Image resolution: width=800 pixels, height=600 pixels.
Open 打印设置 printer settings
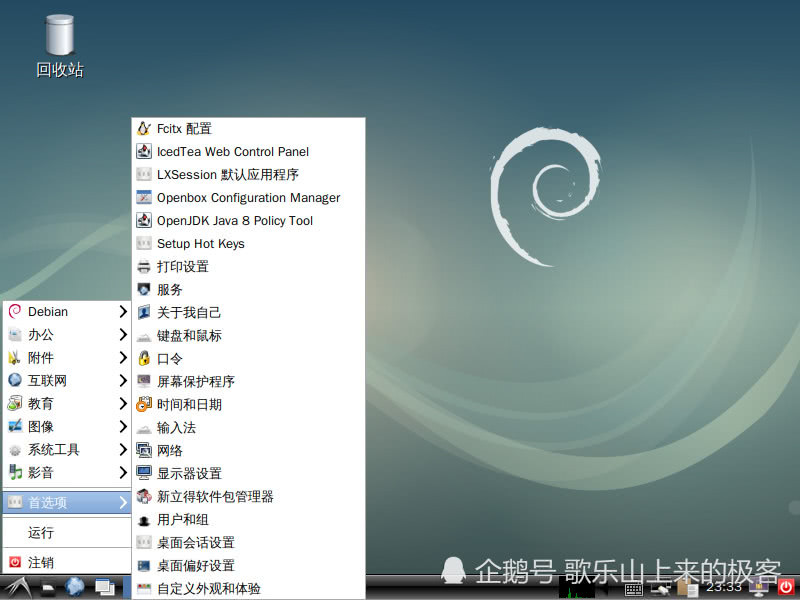point(248,266)
